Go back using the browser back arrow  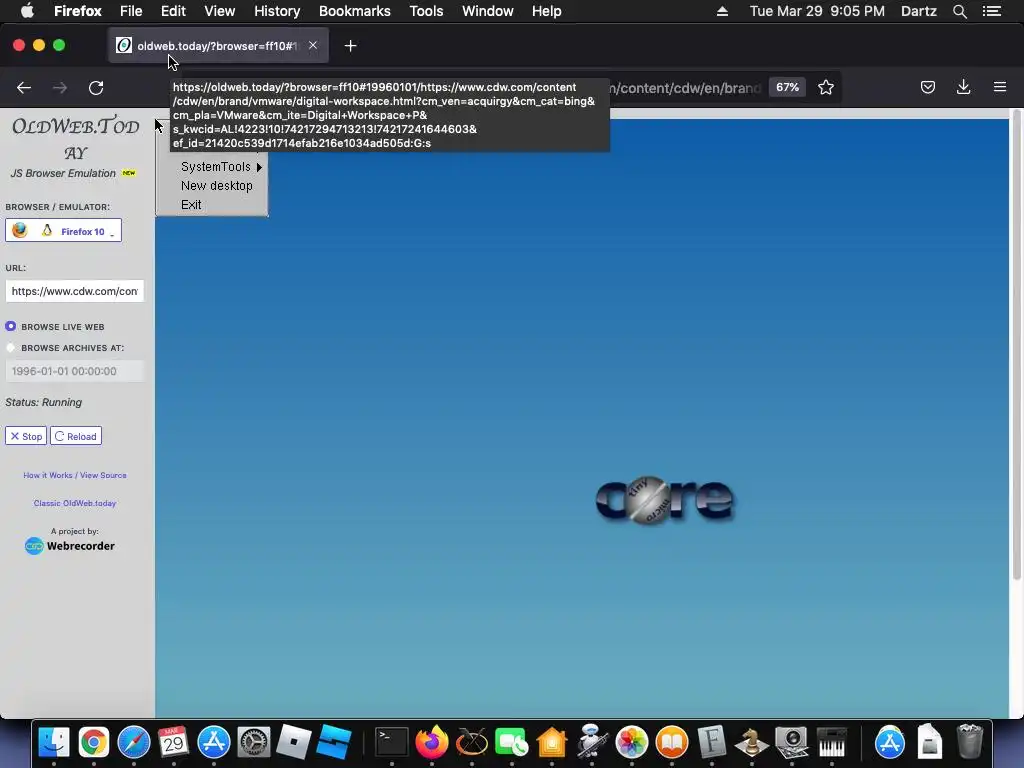pyautogui.click(x=24, y=88)
